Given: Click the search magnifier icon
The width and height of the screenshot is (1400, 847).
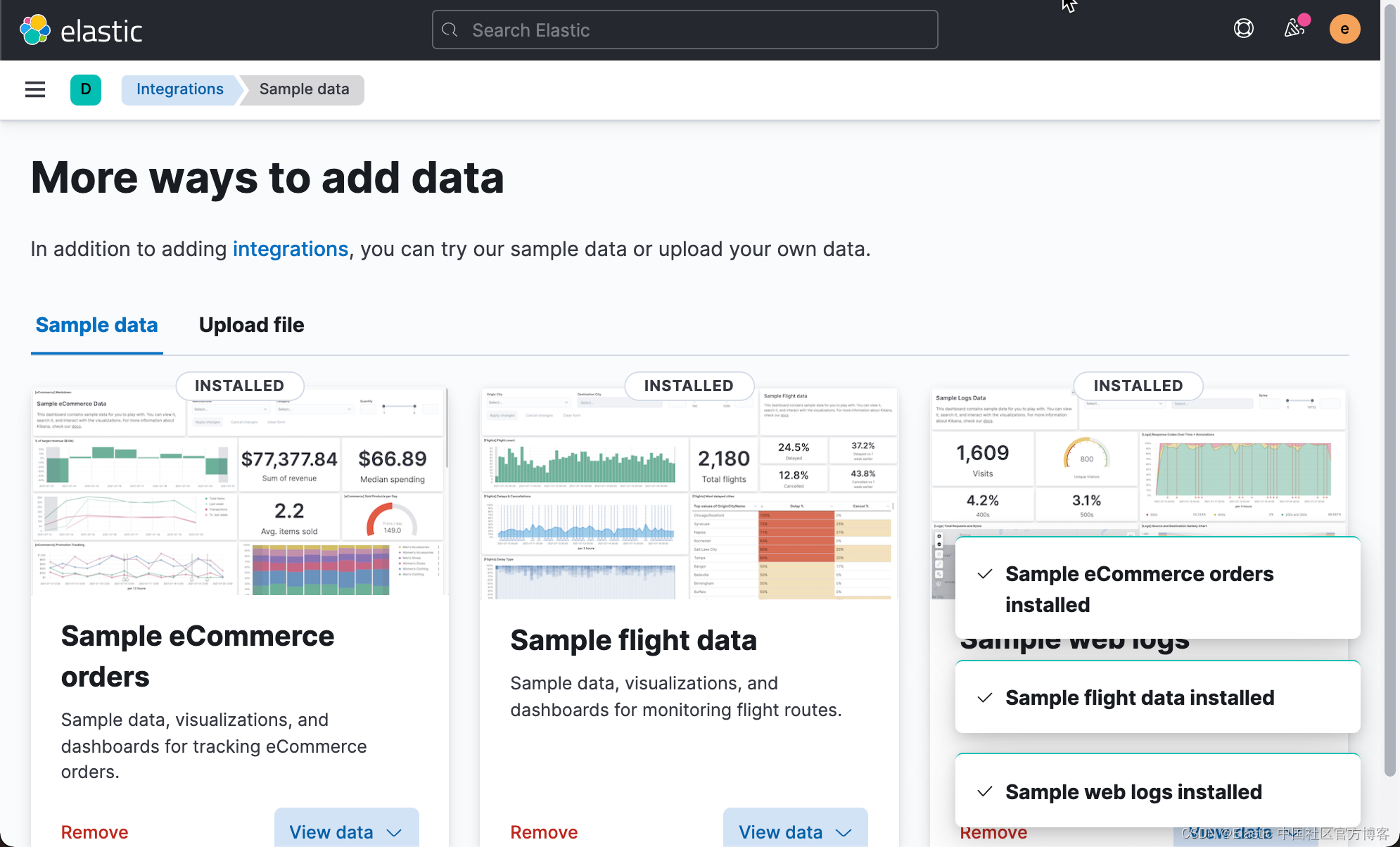Looking at the screenshot, I should [450, 30].
